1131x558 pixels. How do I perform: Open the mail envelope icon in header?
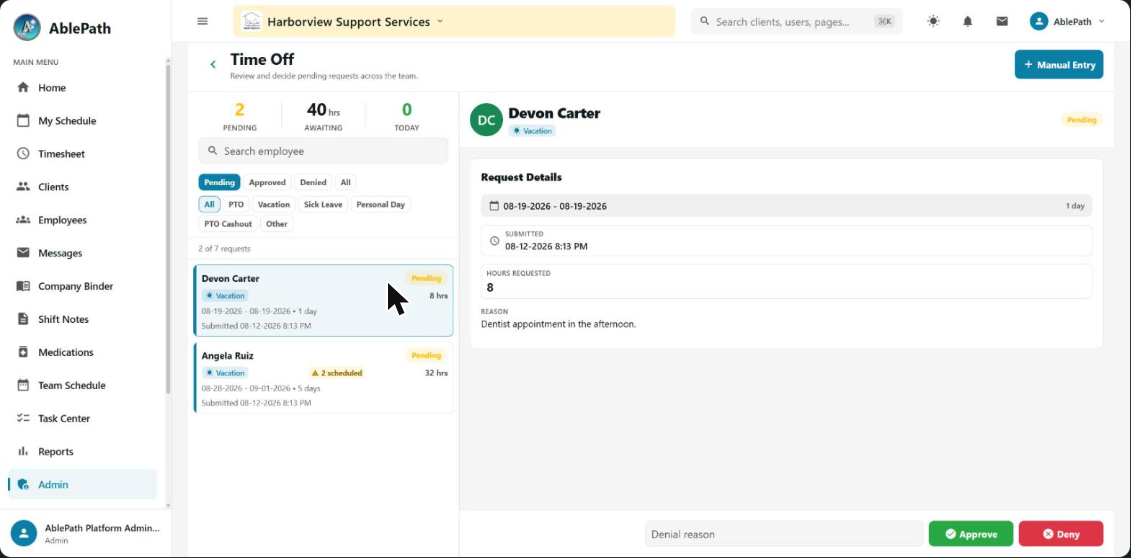click(1002, 22)
